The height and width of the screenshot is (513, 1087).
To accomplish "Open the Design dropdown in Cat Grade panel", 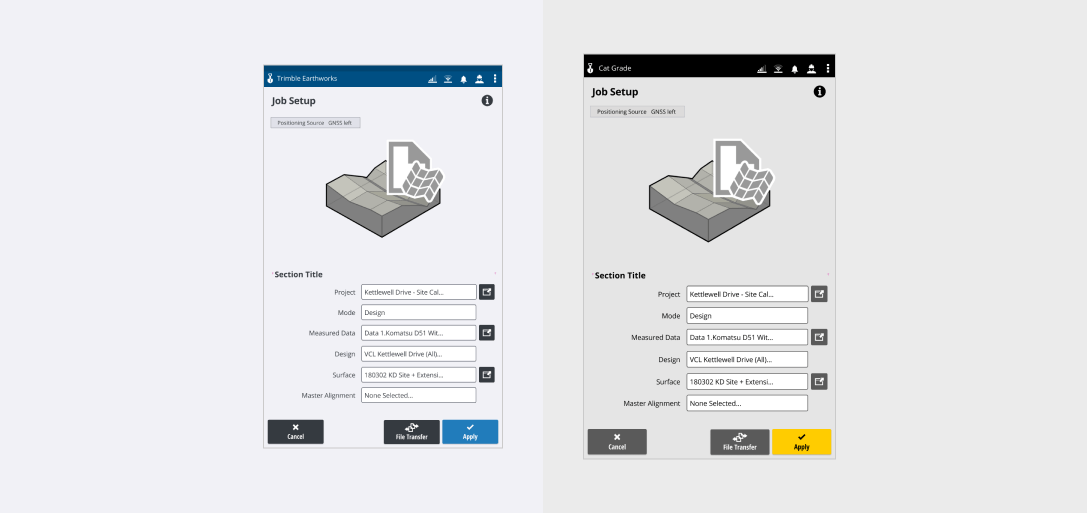I will tap(746, 359).
